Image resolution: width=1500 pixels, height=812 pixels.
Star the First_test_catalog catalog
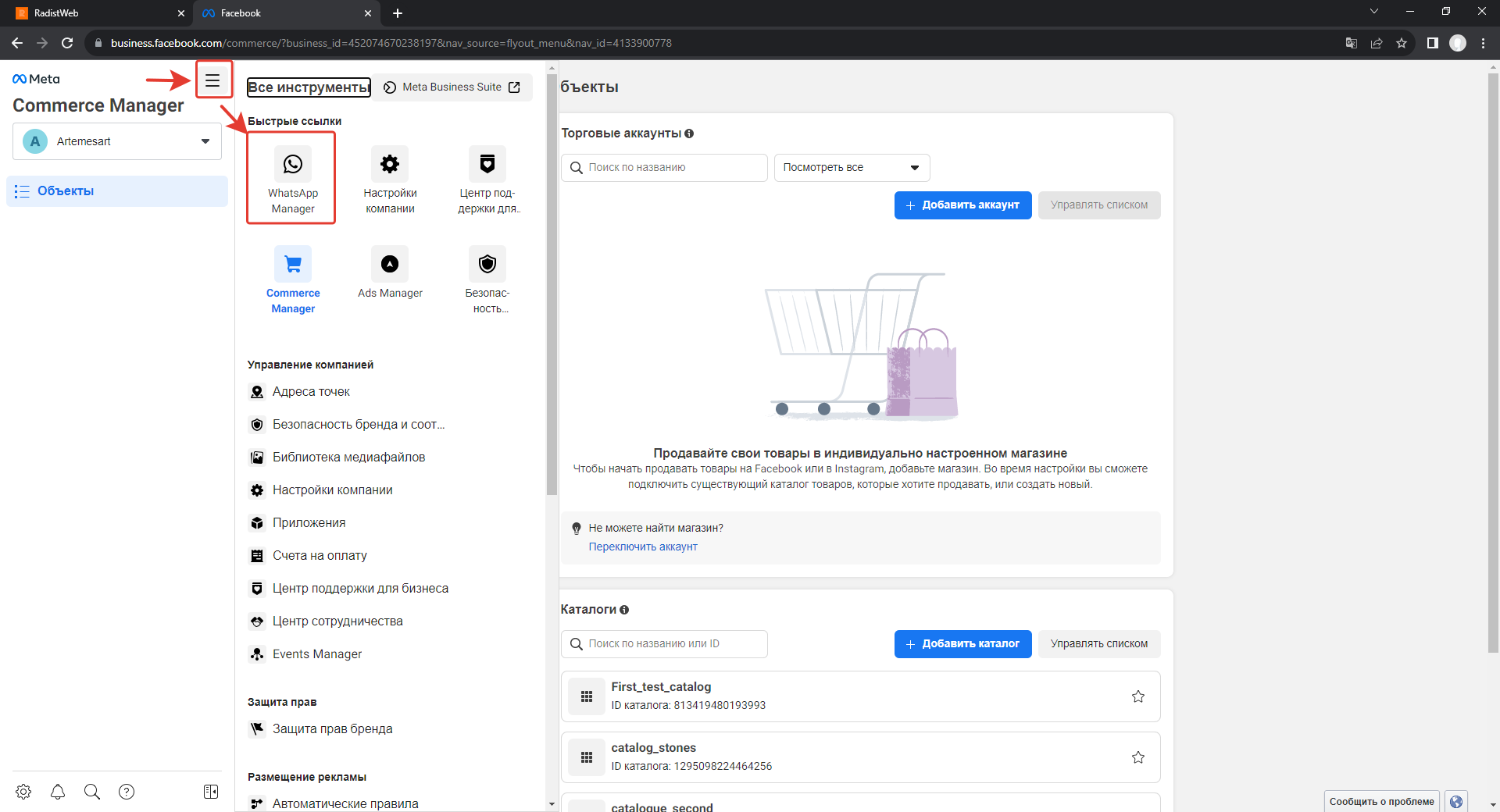pos(1138,696)
